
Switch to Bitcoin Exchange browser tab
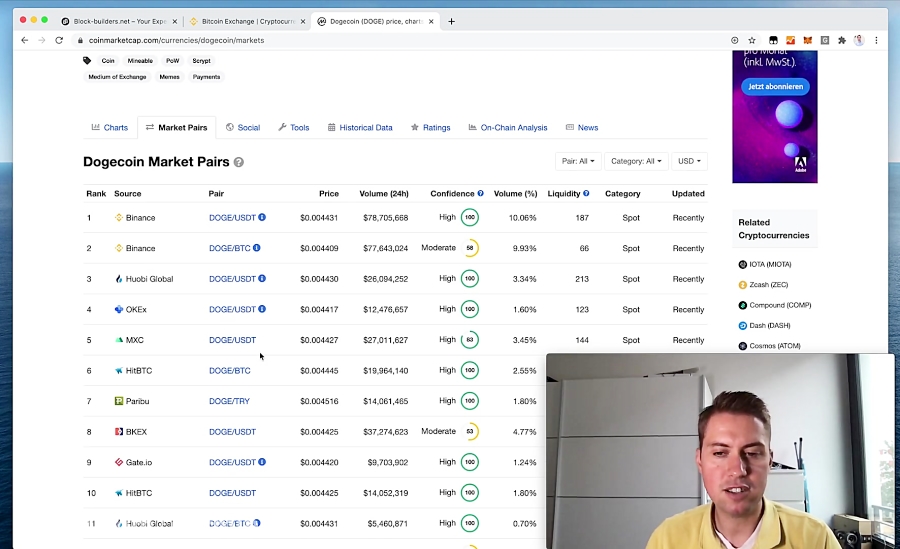point(247,21)
